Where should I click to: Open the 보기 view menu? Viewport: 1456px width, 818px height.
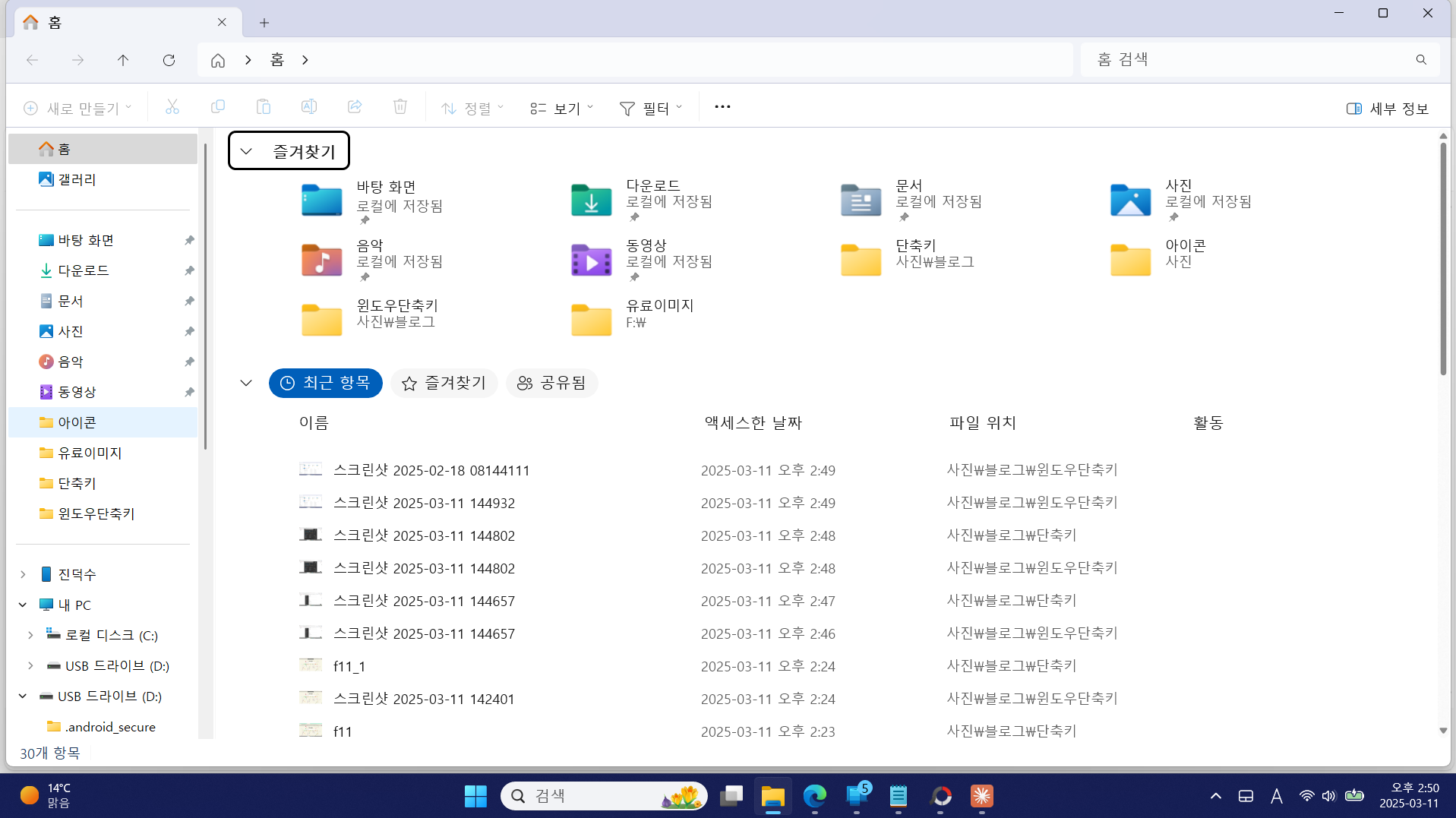562,107
